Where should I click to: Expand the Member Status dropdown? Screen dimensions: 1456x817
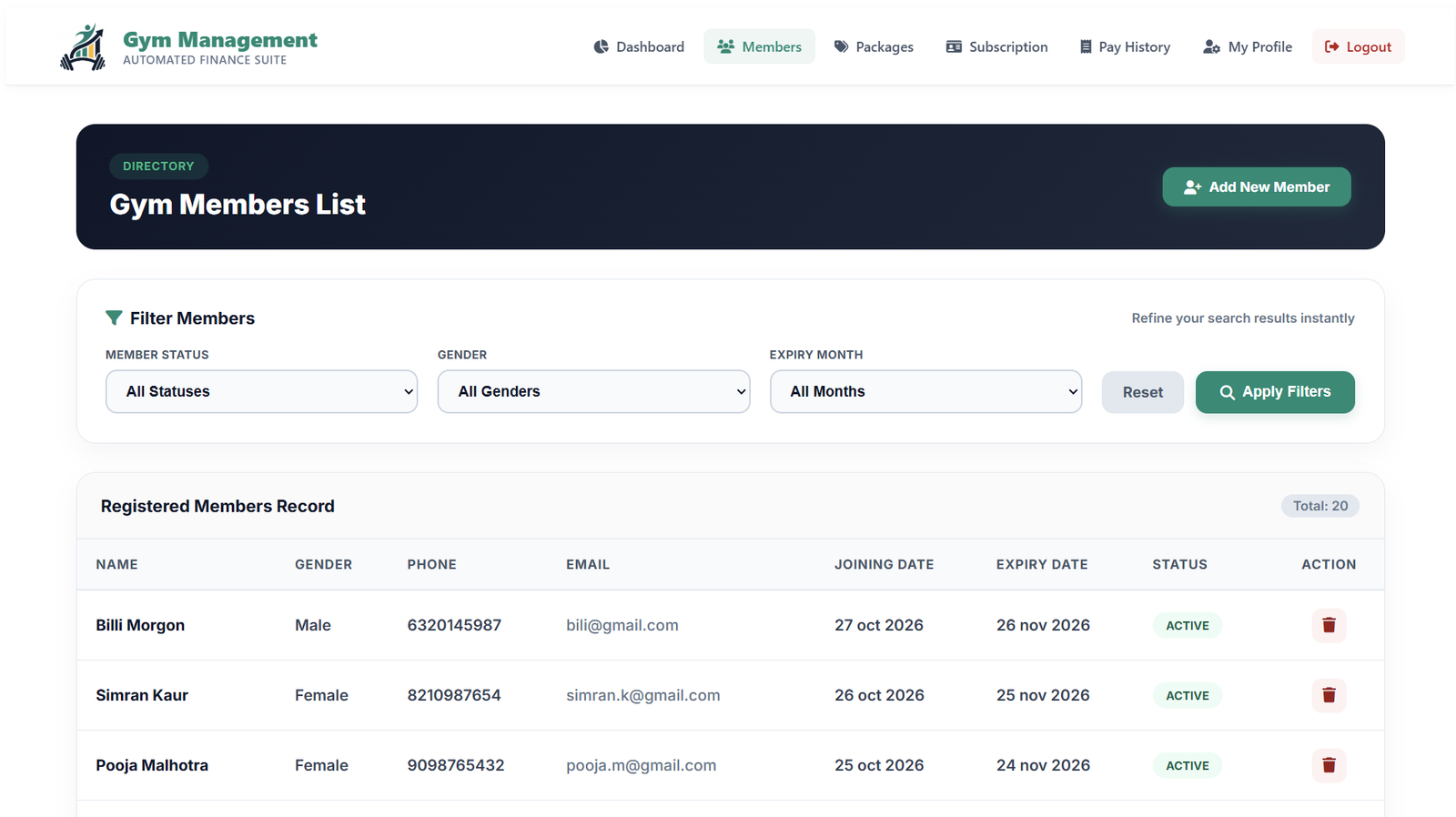(x=261, y=391)
